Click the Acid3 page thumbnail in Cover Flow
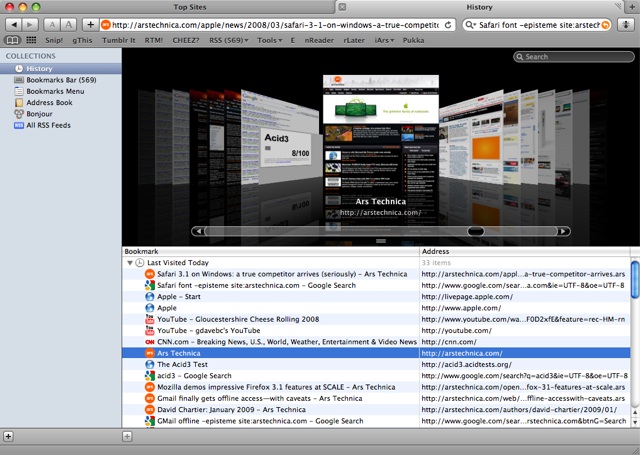This screenshot has height=455, width=640. 286,148
